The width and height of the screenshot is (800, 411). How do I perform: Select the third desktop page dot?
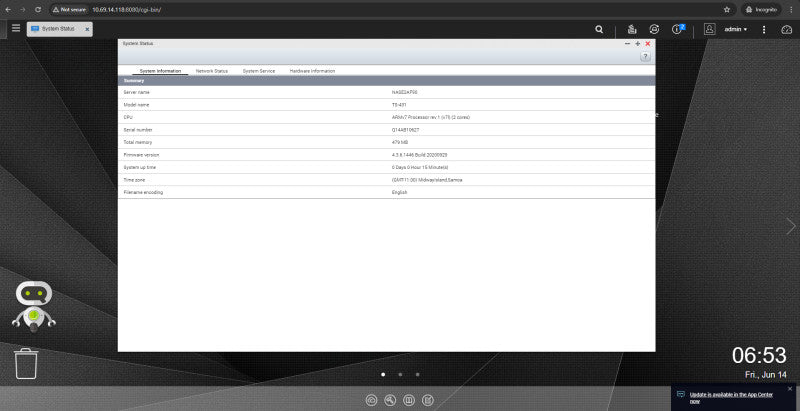click(417, 374)
